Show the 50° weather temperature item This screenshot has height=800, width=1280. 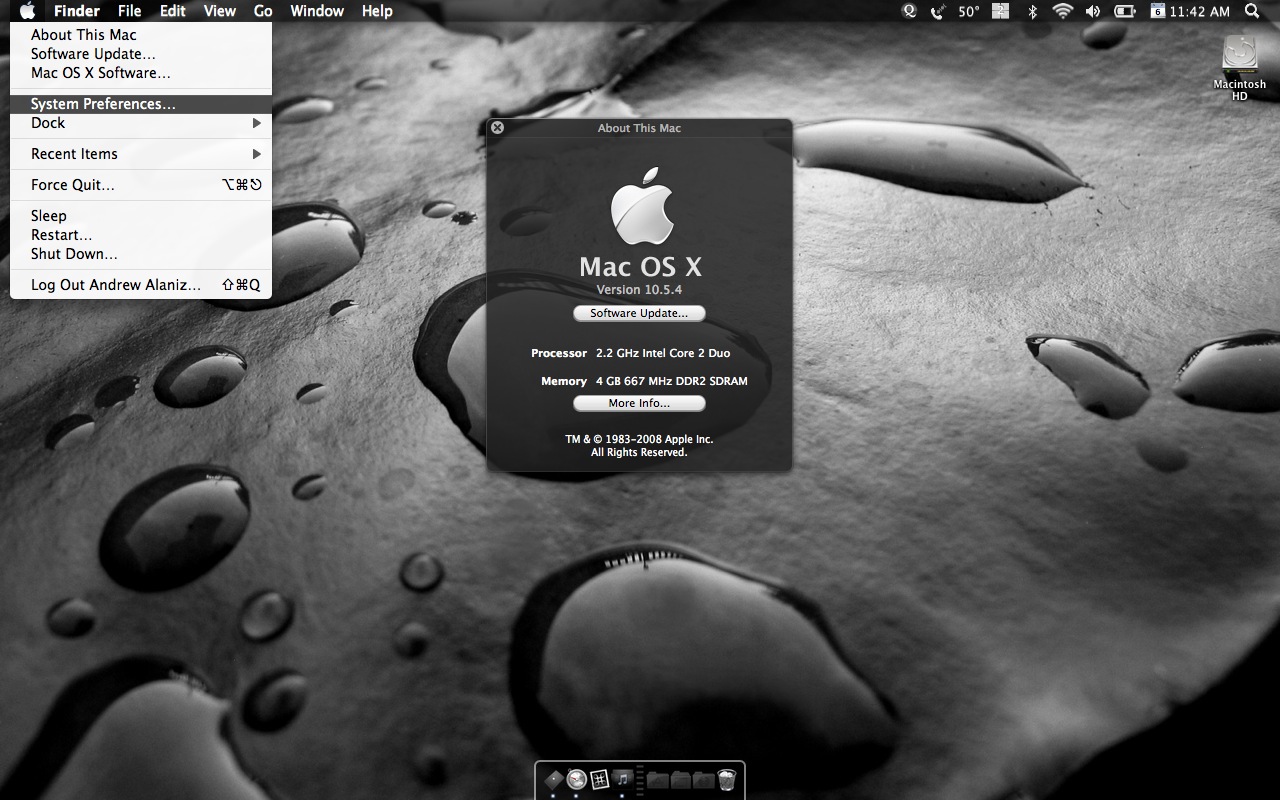(x=969, y=11)
